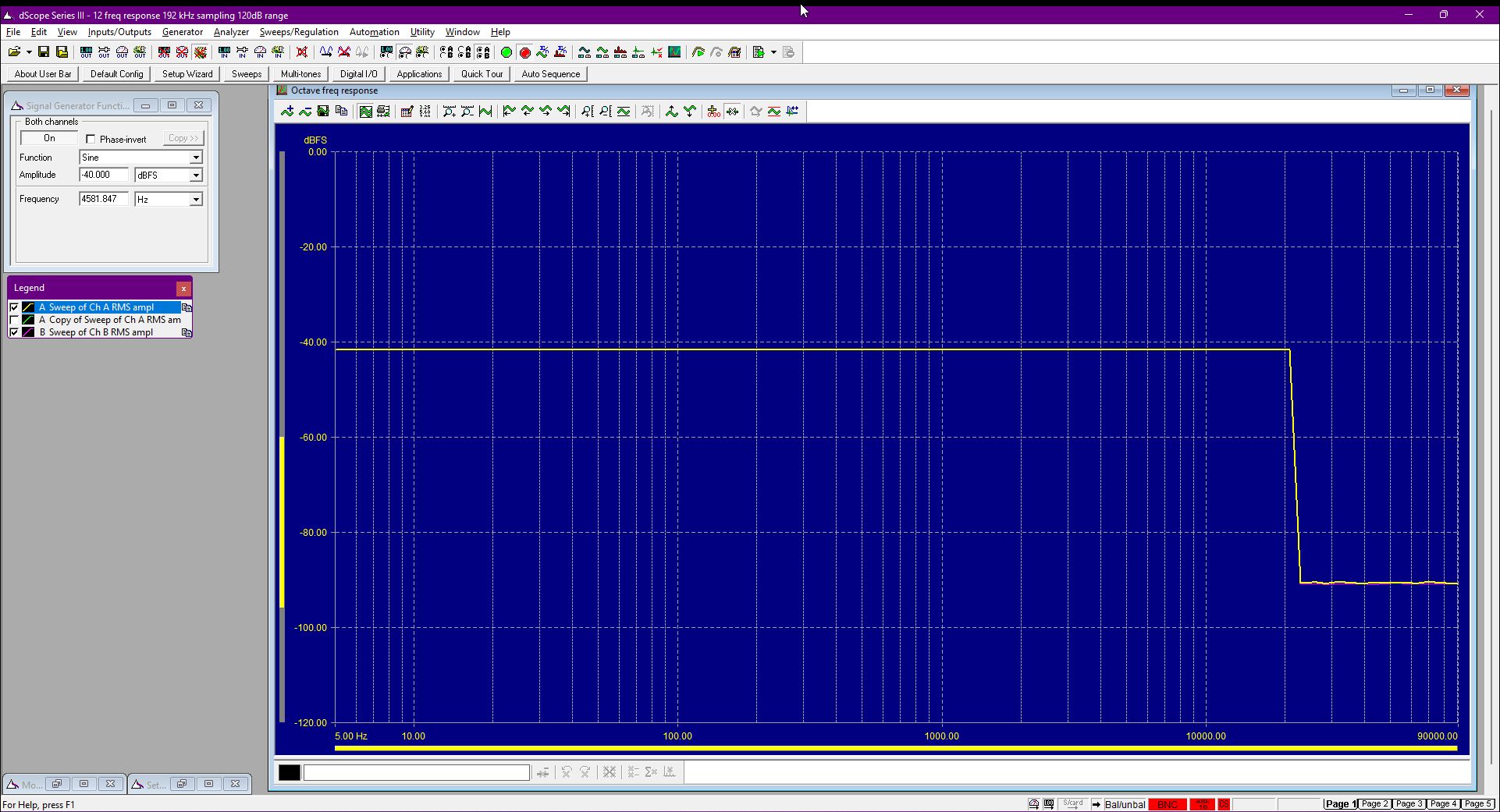Image resolution: width=1500 pixels, height=812 pixels.
Task: Click the save floppy disk icon
Action: click(44, 52)
